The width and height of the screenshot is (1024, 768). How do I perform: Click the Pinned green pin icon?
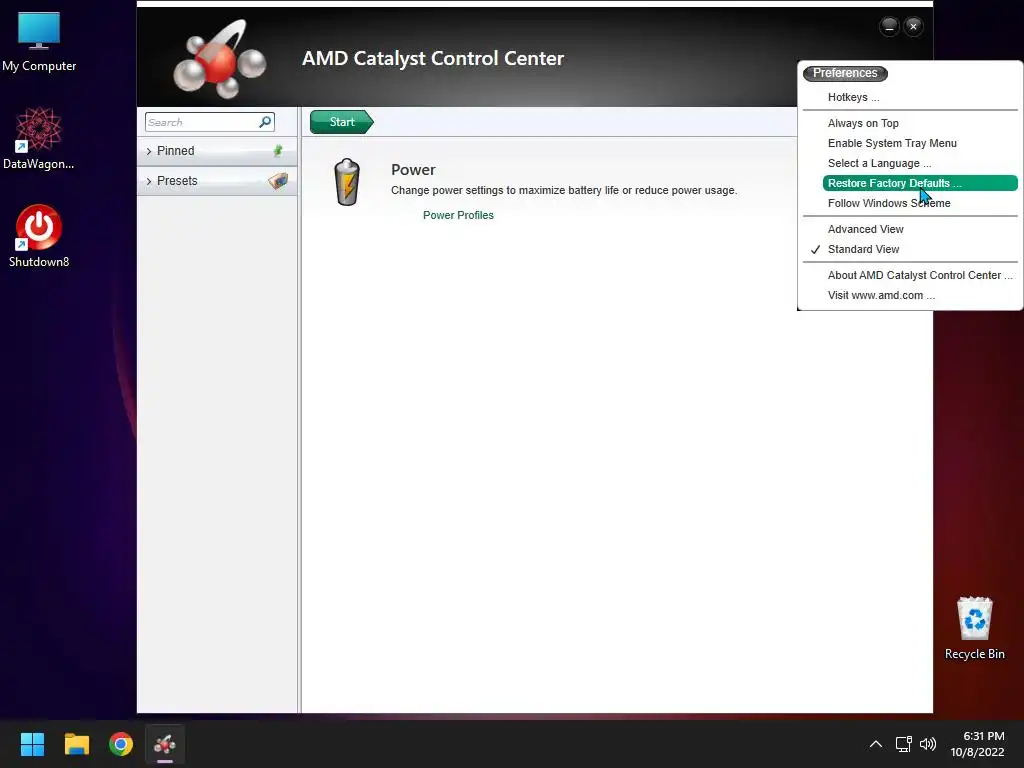coord(278,151)
